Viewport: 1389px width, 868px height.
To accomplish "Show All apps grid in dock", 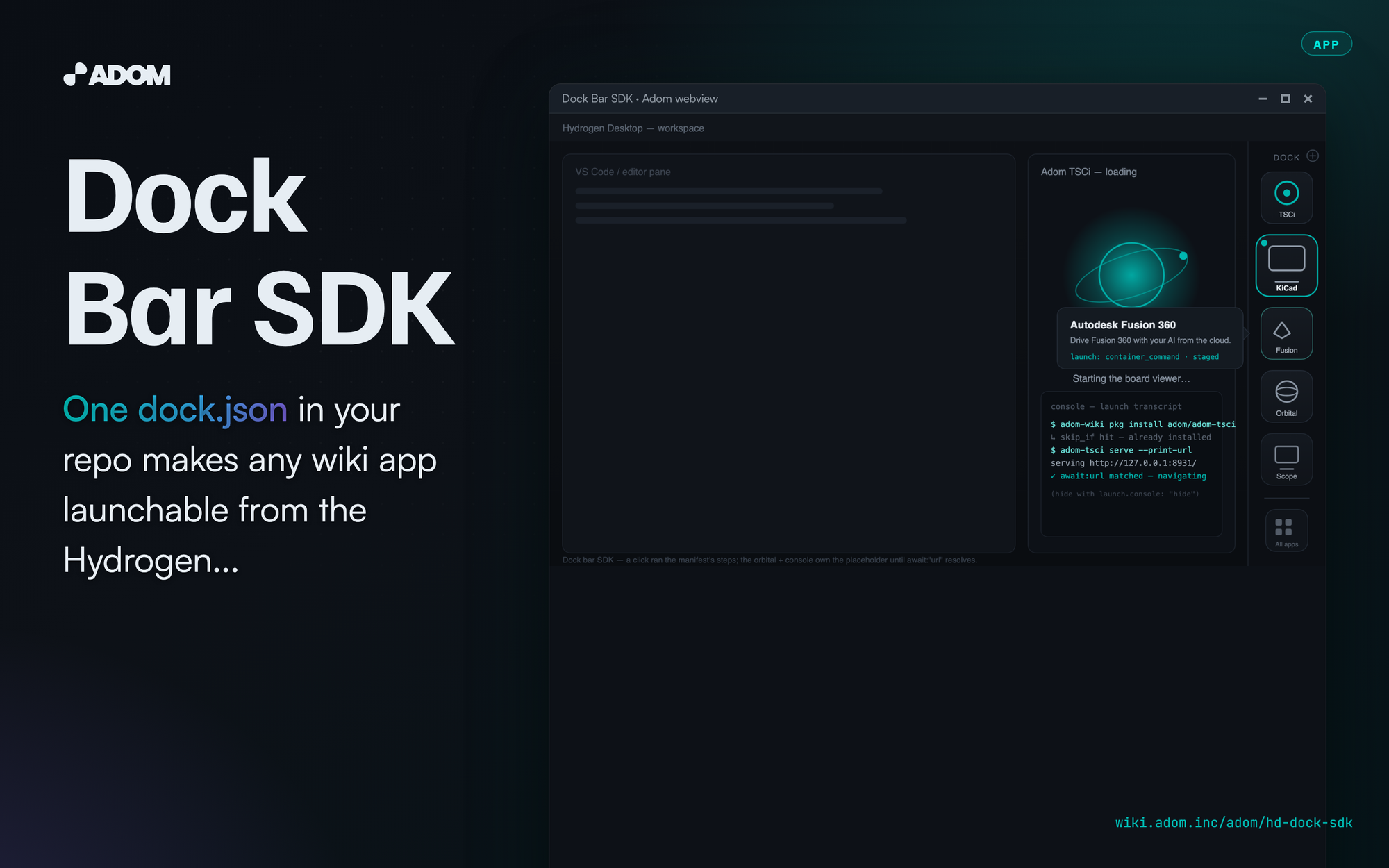I will click(1286, 531).
